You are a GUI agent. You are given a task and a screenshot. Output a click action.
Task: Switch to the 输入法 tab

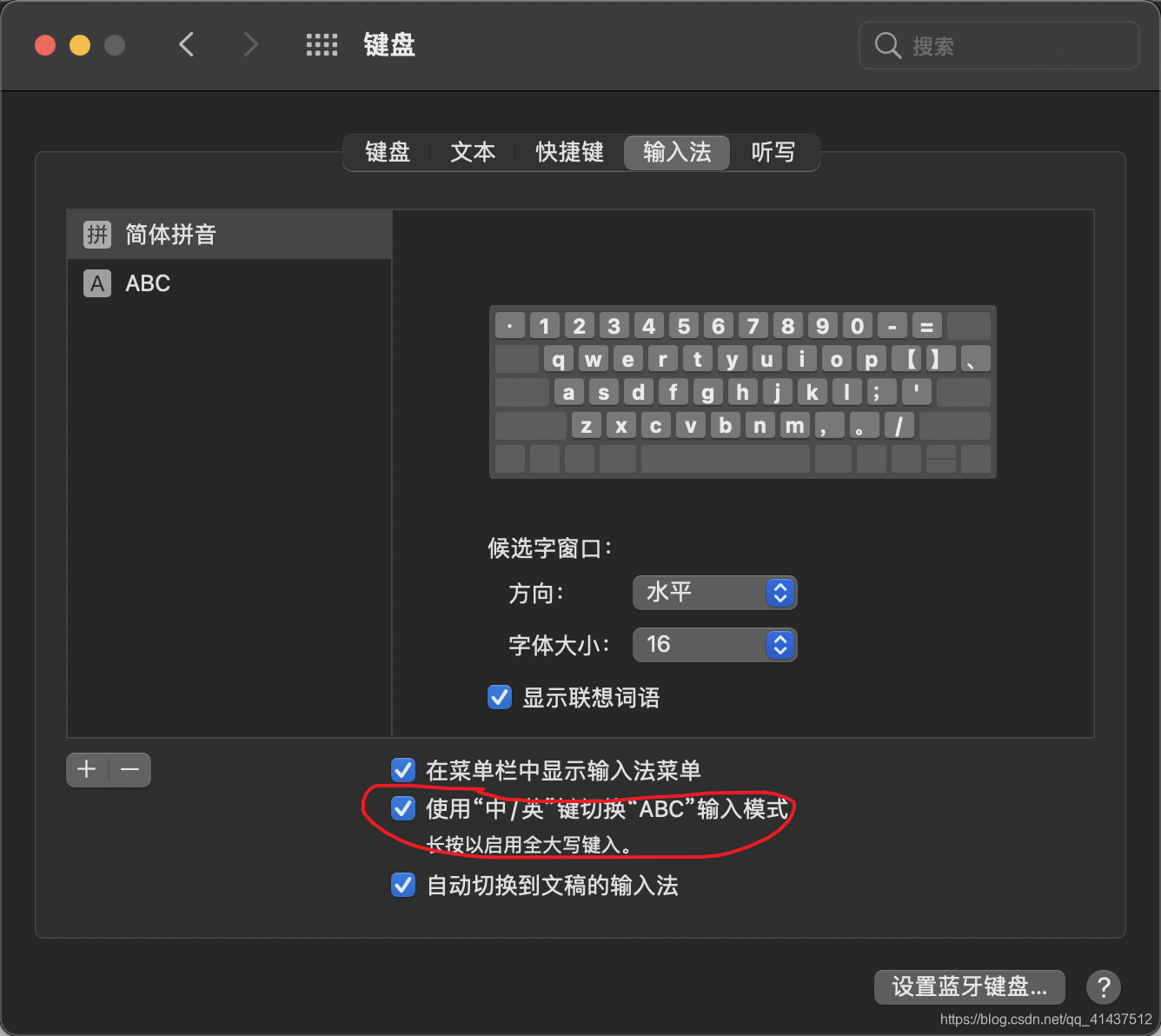pos(677,153)
